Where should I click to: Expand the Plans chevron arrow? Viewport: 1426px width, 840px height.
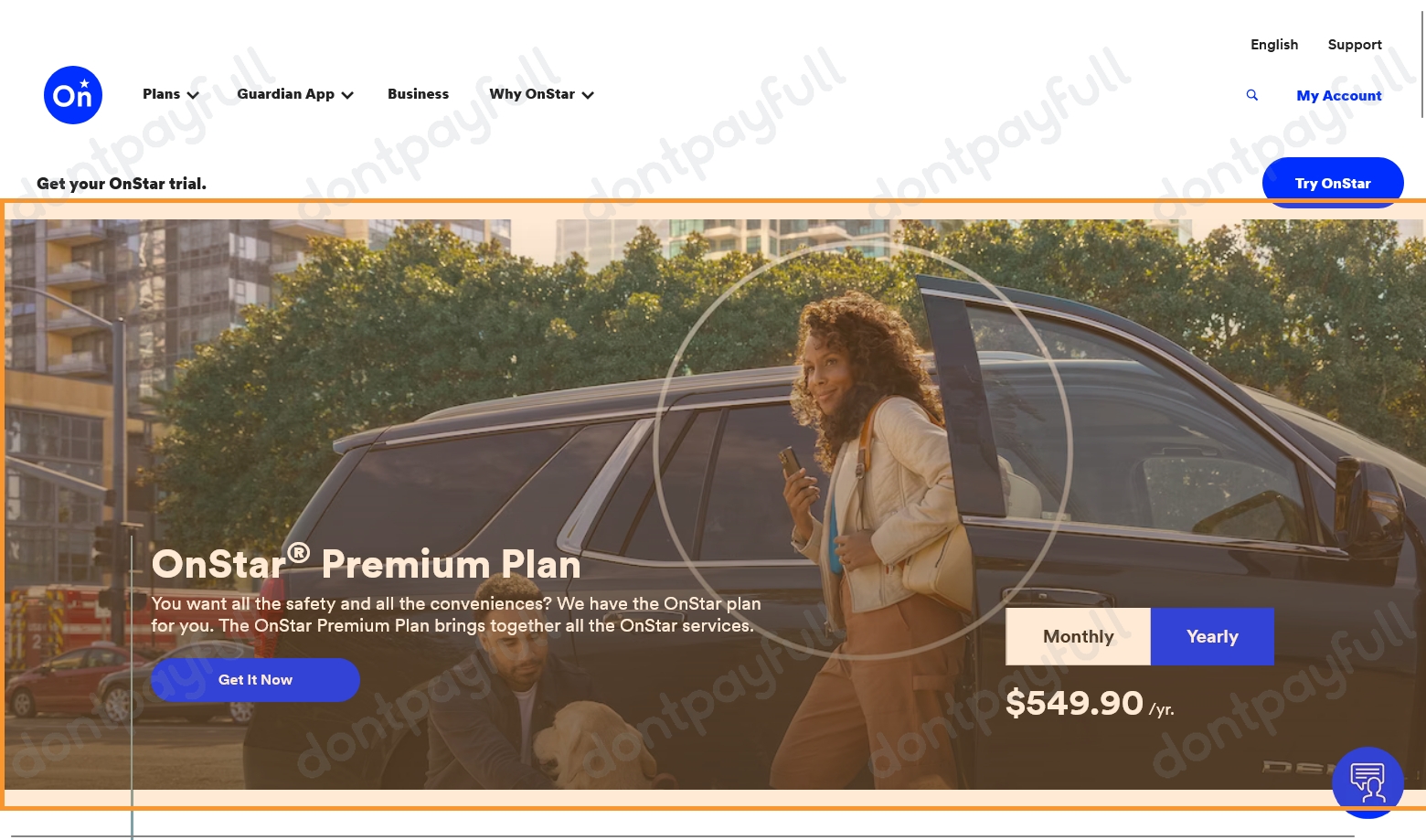point(193,95)
